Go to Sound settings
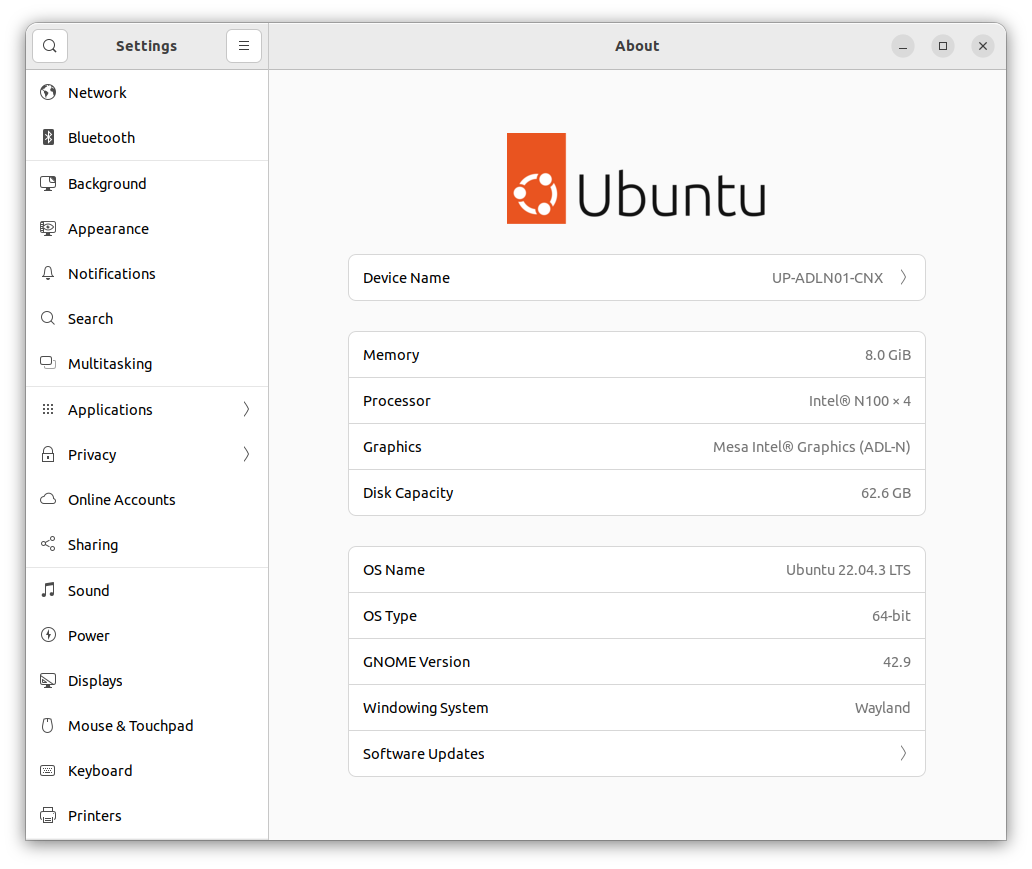Screen dimensions: 1032x869 [147, 590]
